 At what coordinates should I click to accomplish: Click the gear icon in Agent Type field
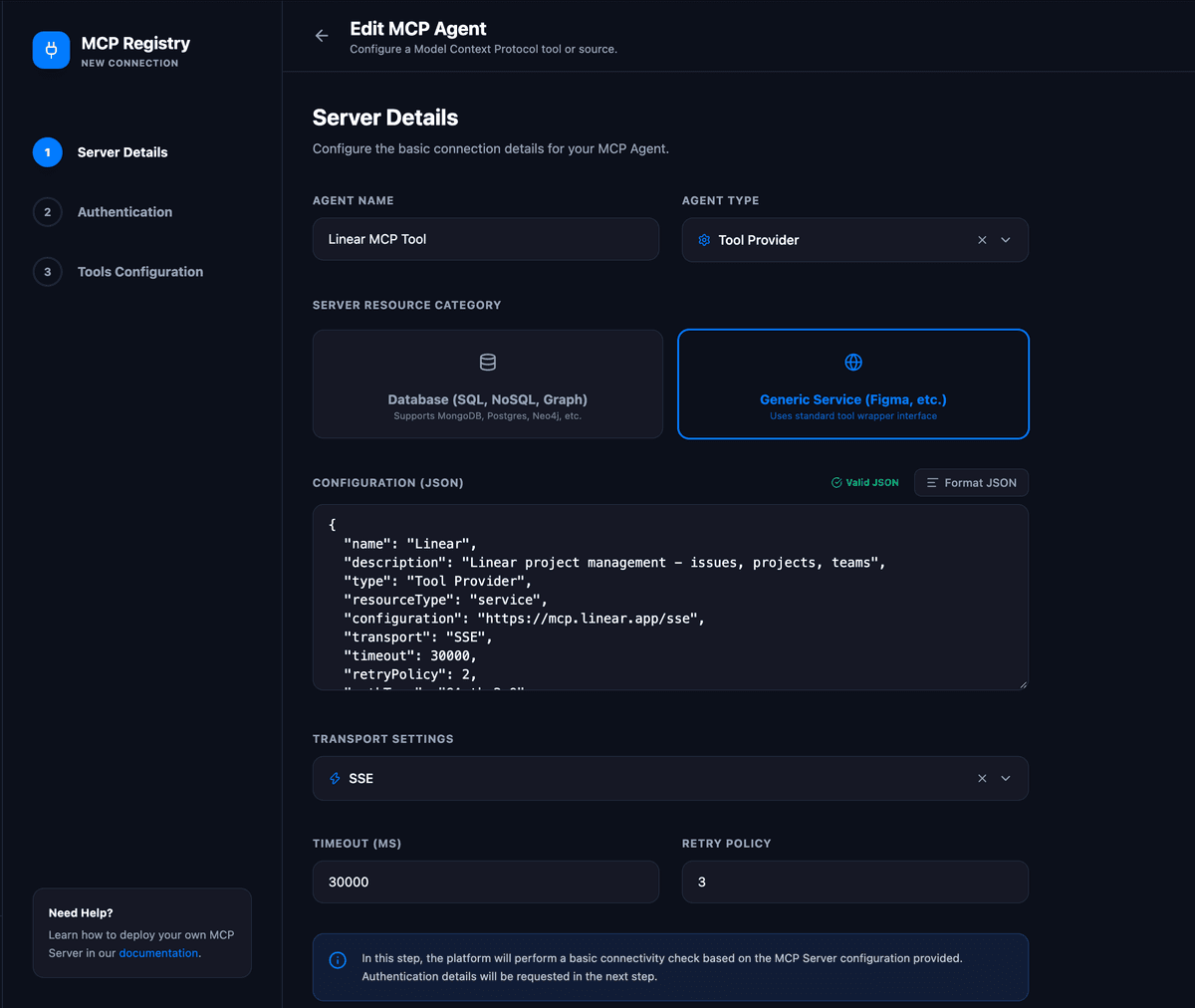click(704, 240)
